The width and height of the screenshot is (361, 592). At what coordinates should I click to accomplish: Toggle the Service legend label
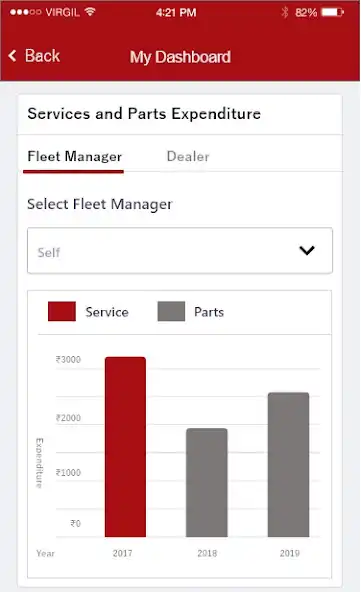(x=107, y=312)
